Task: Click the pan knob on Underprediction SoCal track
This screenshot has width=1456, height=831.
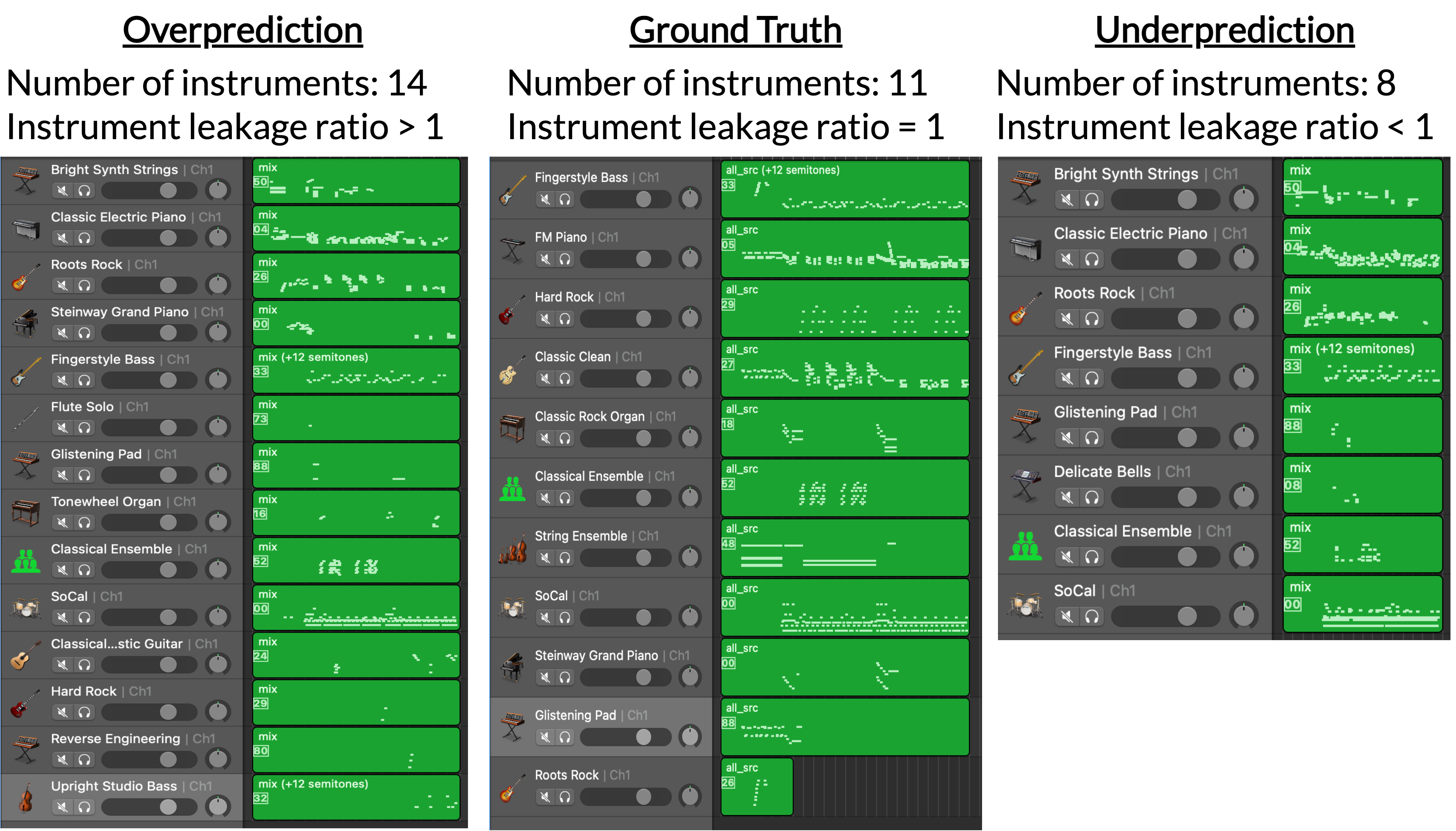Action: [1243, 616]
